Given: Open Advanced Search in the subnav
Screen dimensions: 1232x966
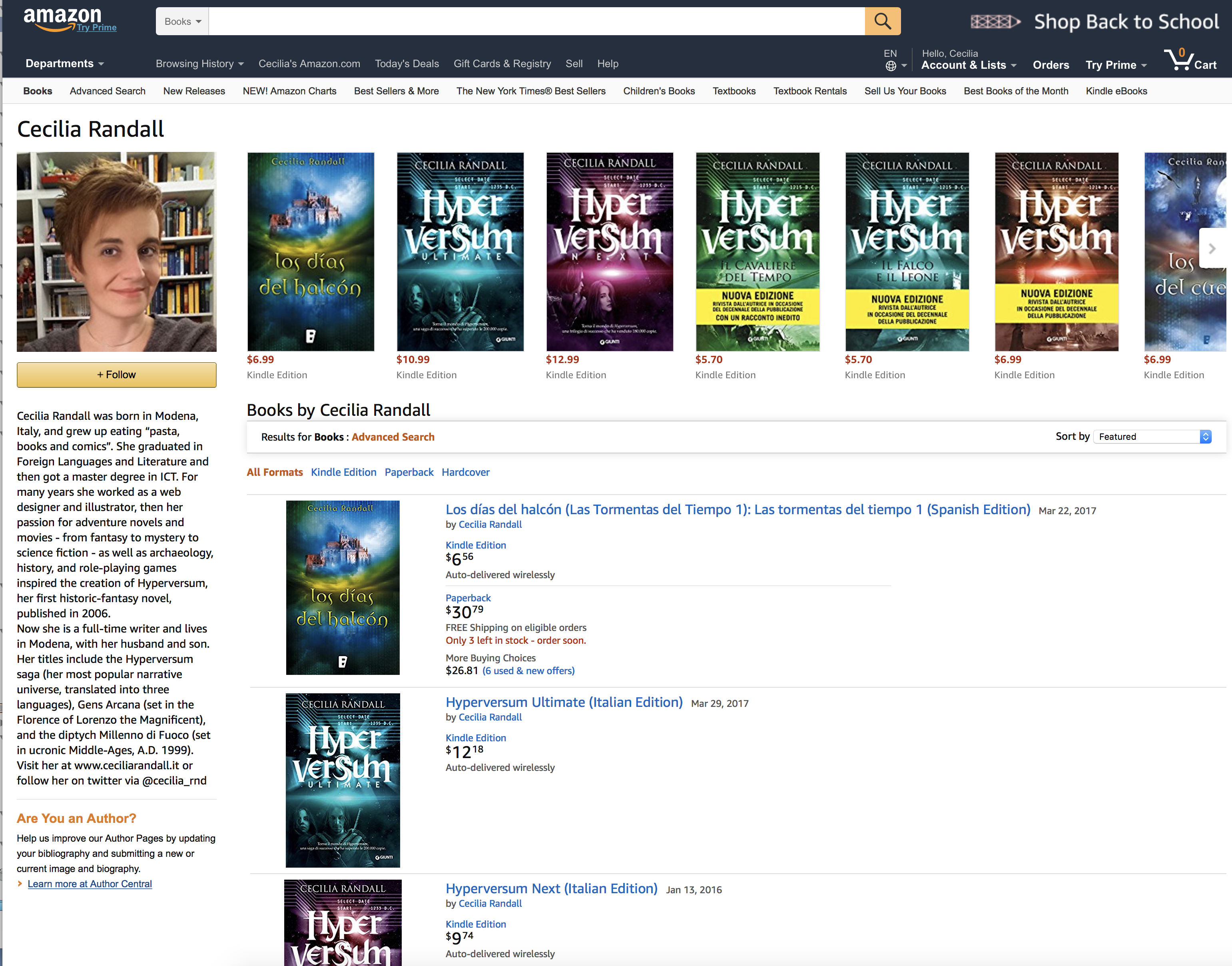Looking at the screenshot, I should pyautogui.click(x=108, y=91).
